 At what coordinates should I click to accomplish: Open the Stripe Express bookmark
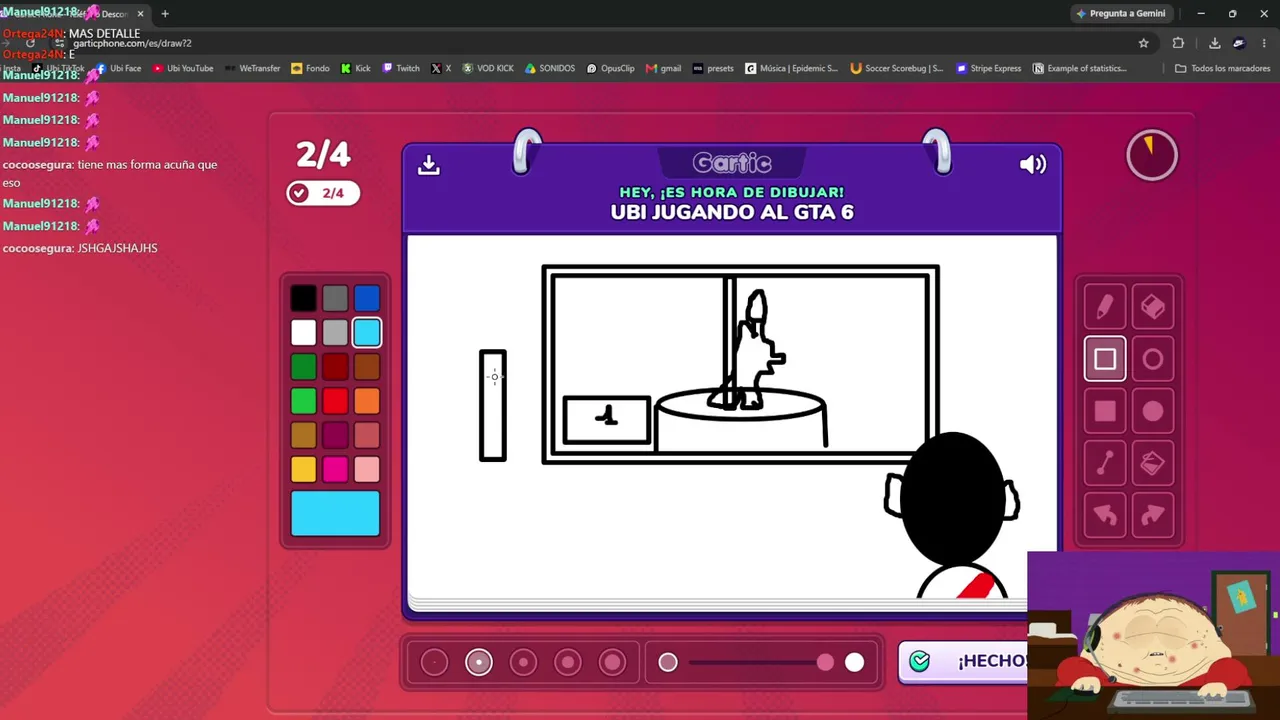(989, 68)
